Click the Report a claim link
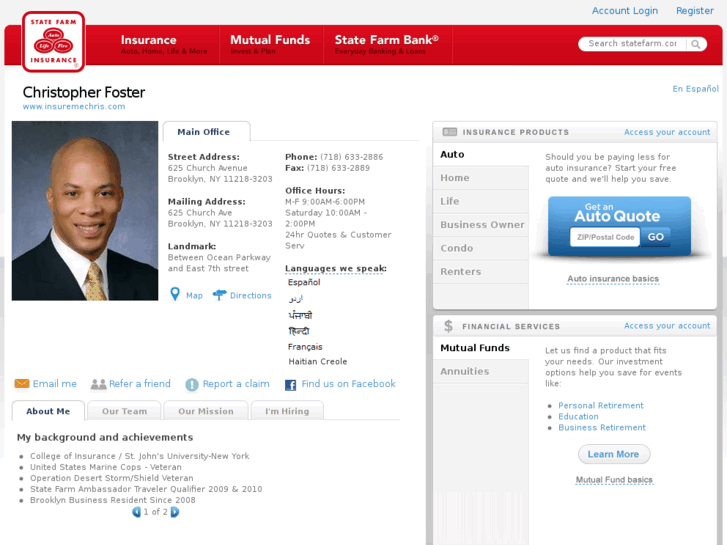This screenshot has height=545, width=727. pos(236,384)
